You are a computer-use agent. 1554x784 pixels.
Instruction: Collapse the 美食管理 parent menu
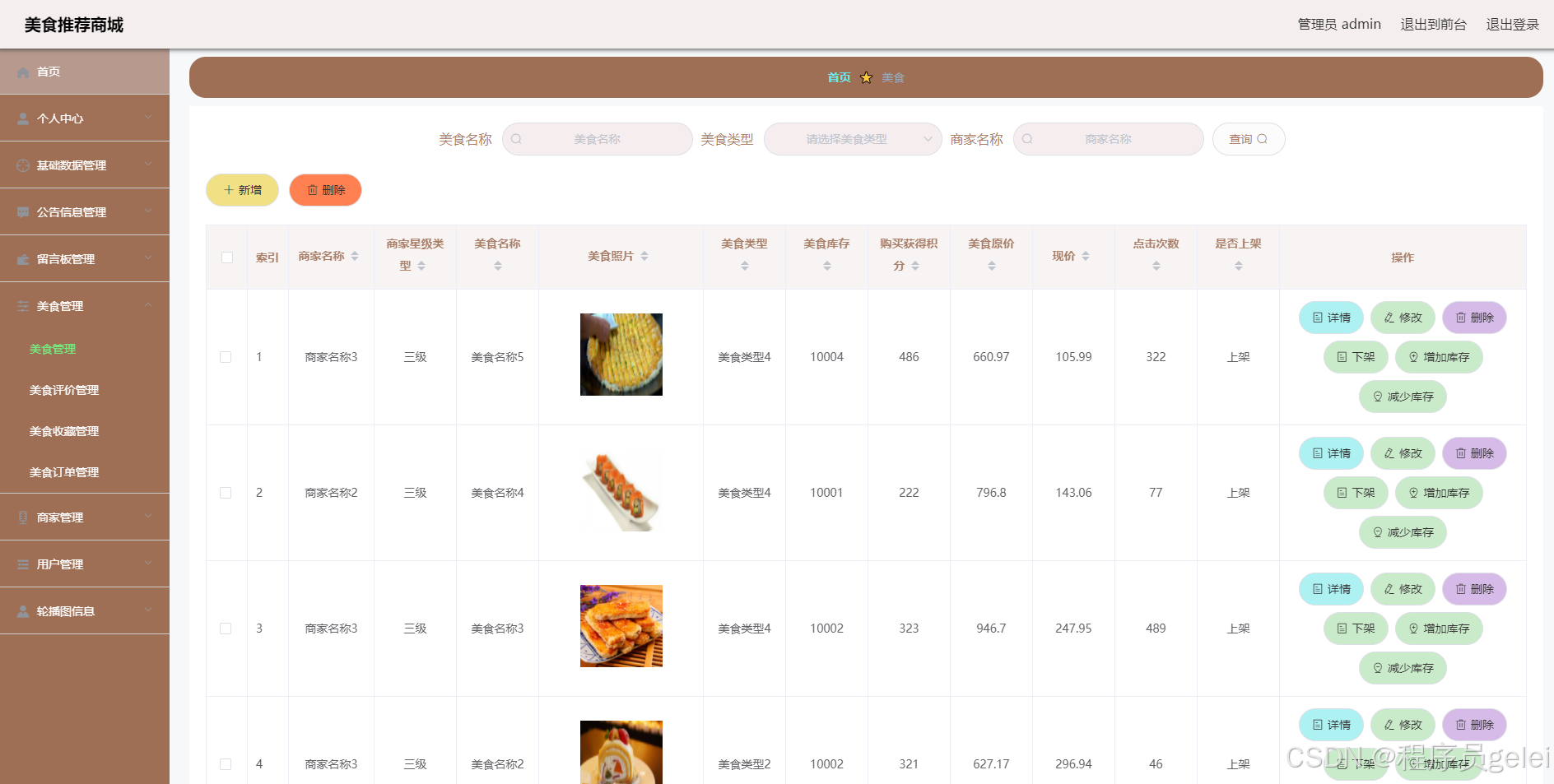[x=85, y=306]
